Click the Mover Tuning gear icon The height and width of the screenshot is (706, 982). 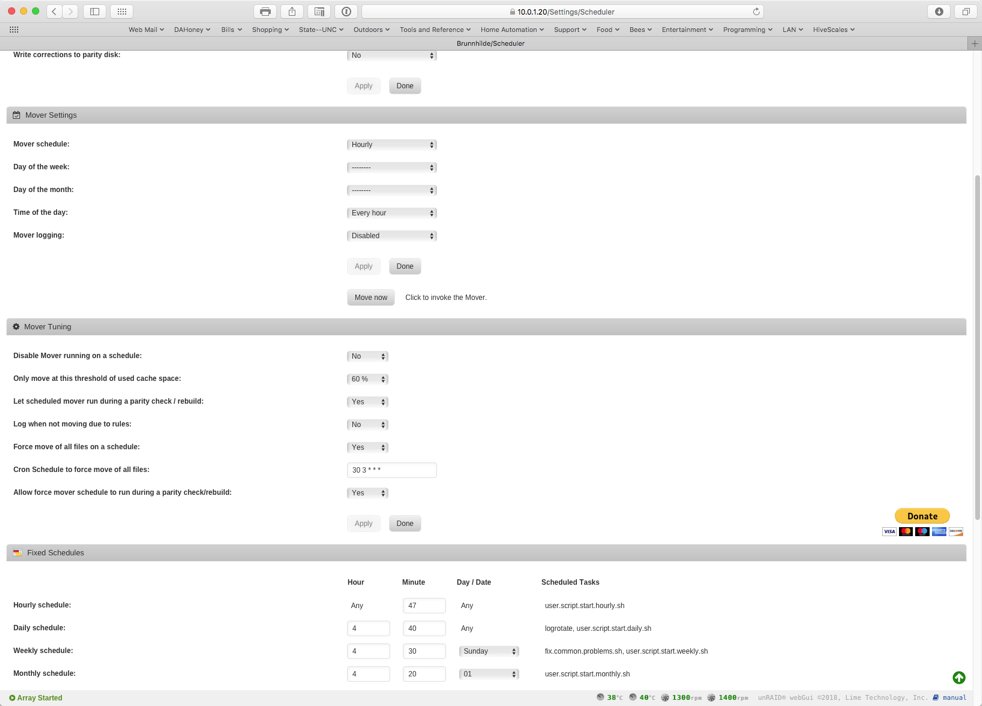tap(16, 326)
